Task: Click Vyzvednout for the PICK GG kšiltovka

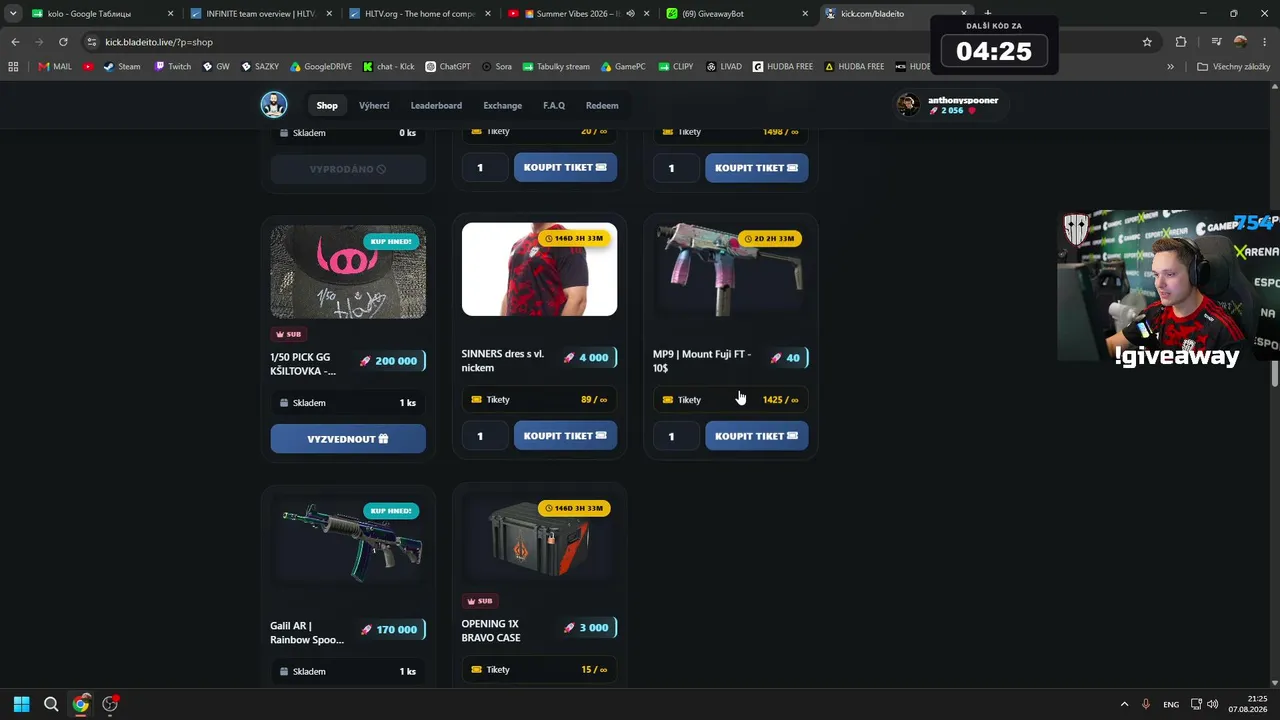Action: (x=348, y=439)
